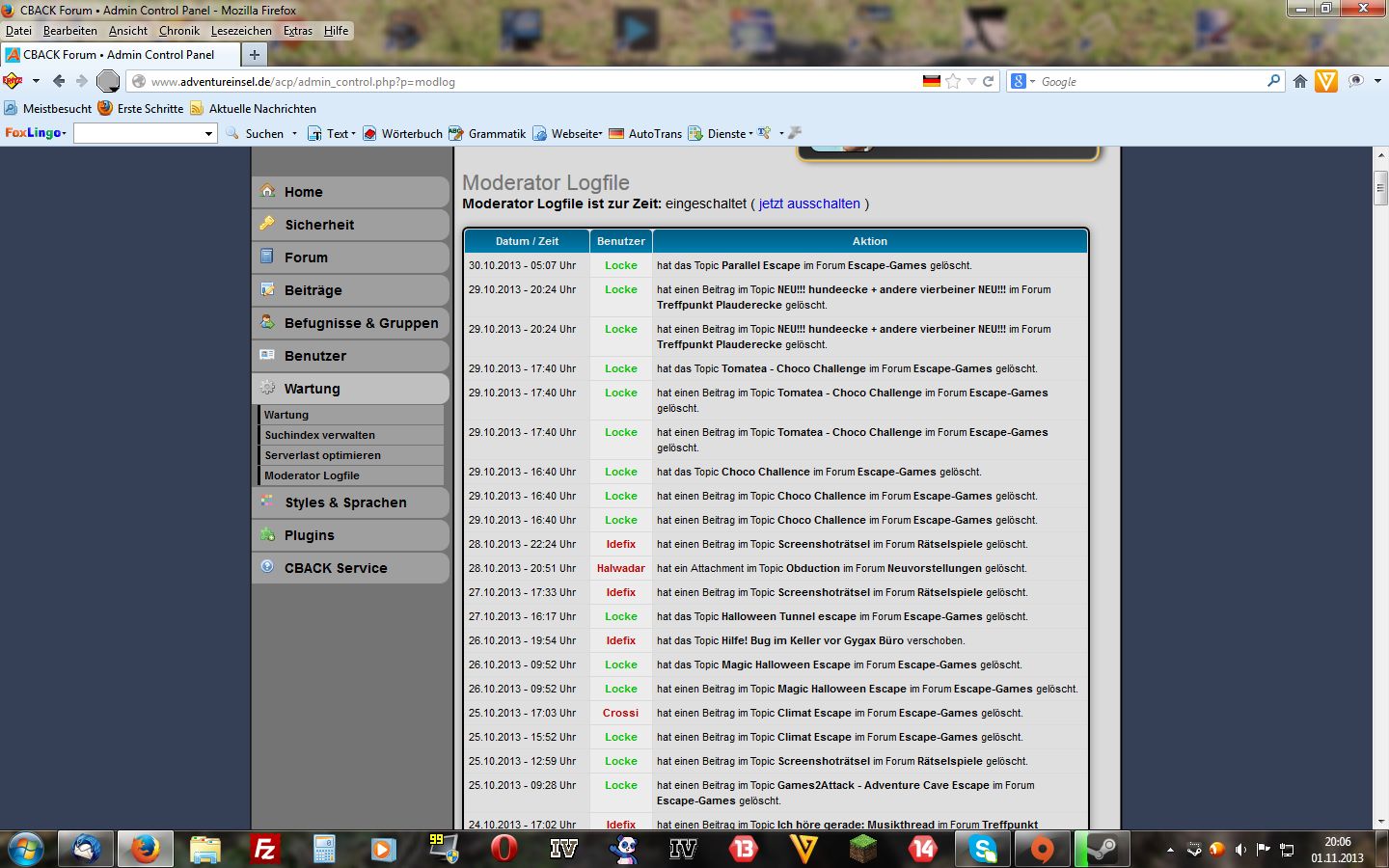The height and width of the screenshot is (868, 1389).
Task: Open the Chronik menu
Action: coord(179,31)
